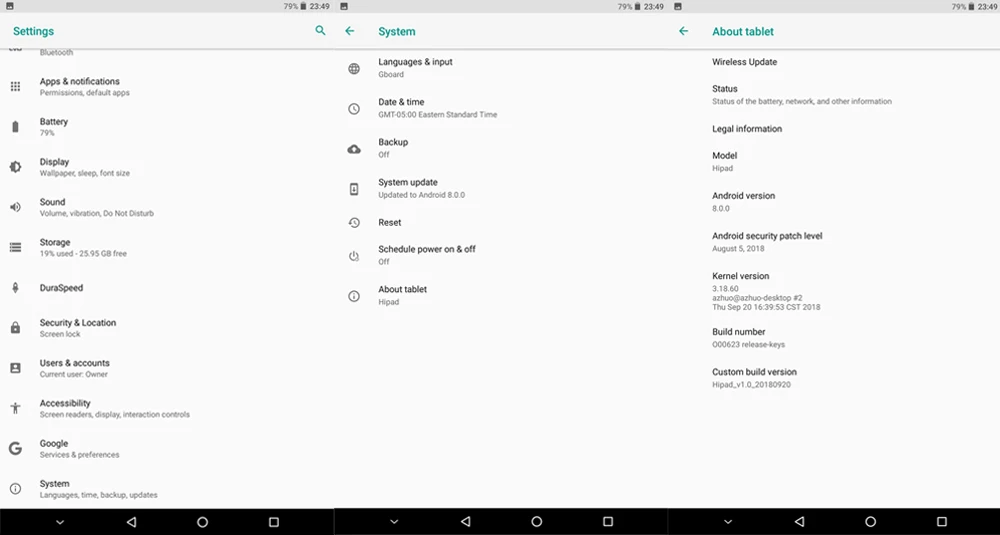
Task: Select Reset option
Action: point(501,223)
